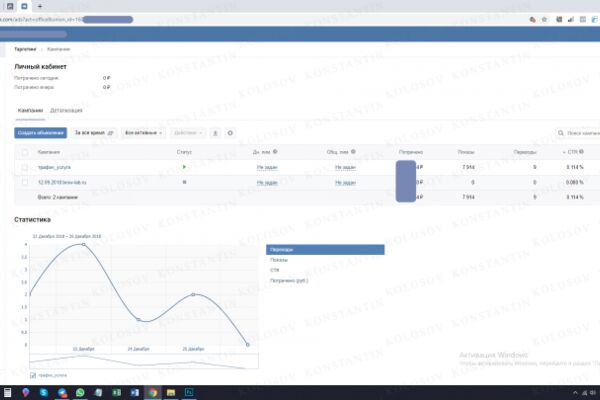Image resolution: width=600 pixels, height=400 pixels.
Task: Set daily limit 'Не задан' for 'трафик_услуга'
Action: pyautogui.click(x=267, y=167)
